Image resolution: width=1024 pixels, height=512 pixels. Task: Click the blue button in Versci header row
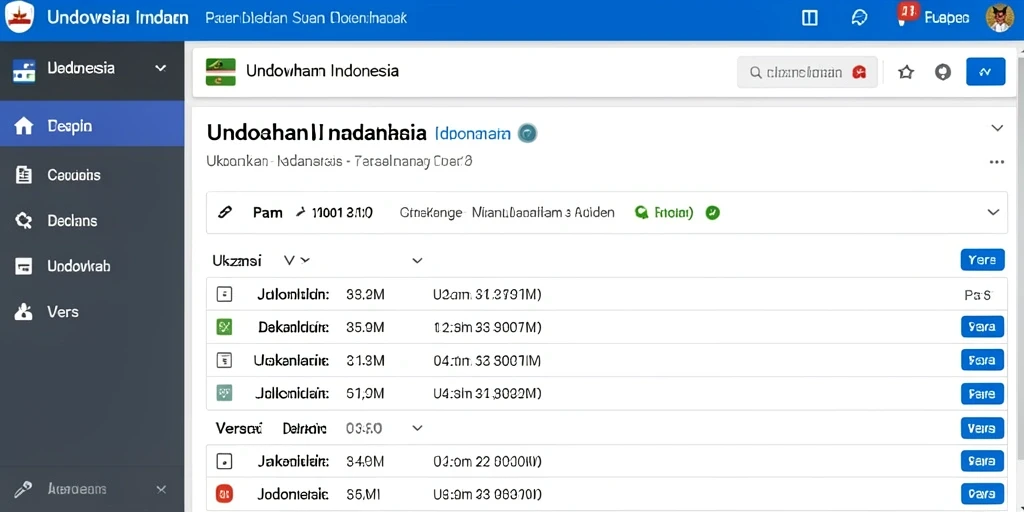click(982, 428)
